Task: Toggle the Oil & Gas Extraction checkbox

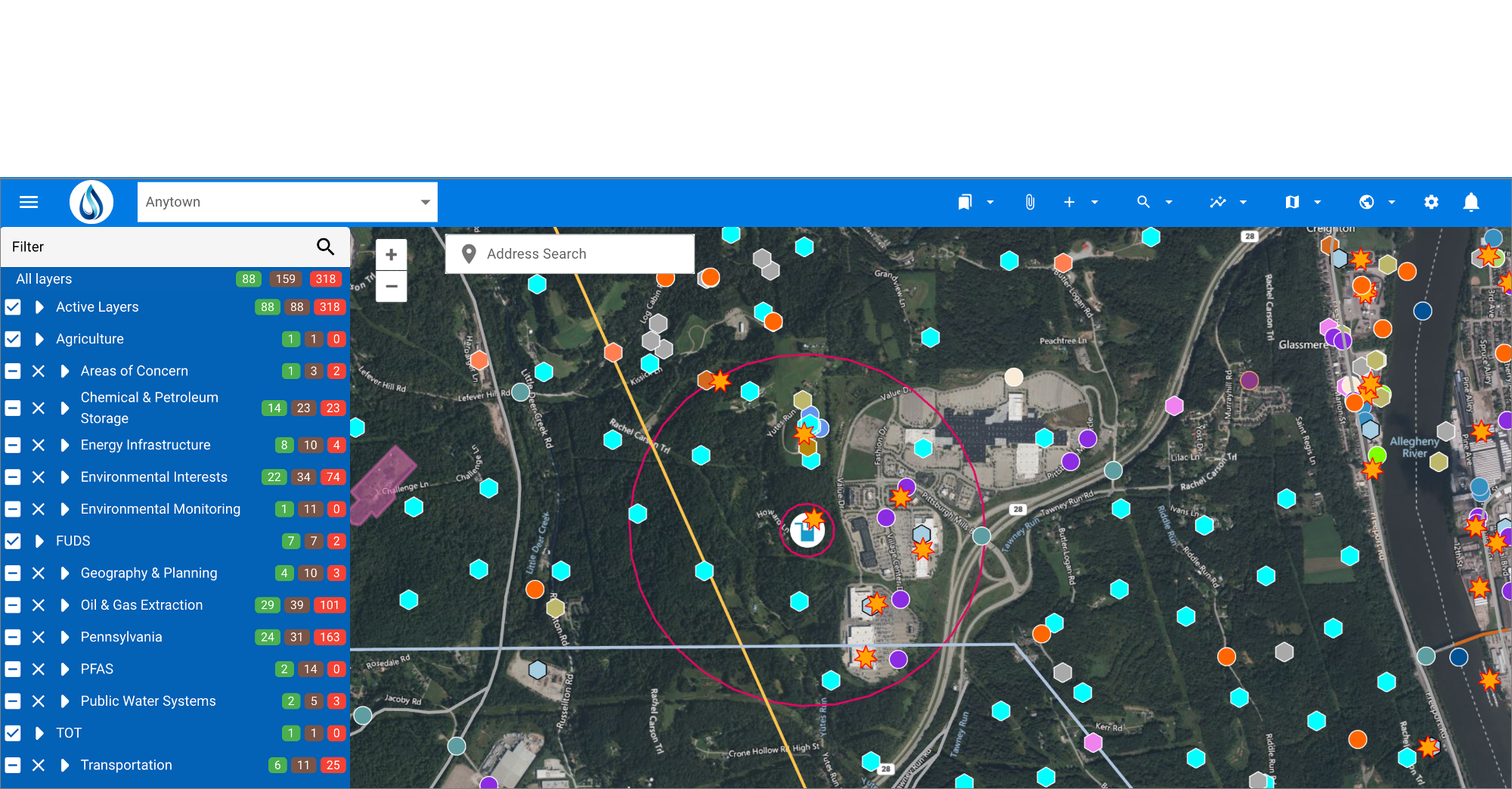Action: tap(13, 606)
